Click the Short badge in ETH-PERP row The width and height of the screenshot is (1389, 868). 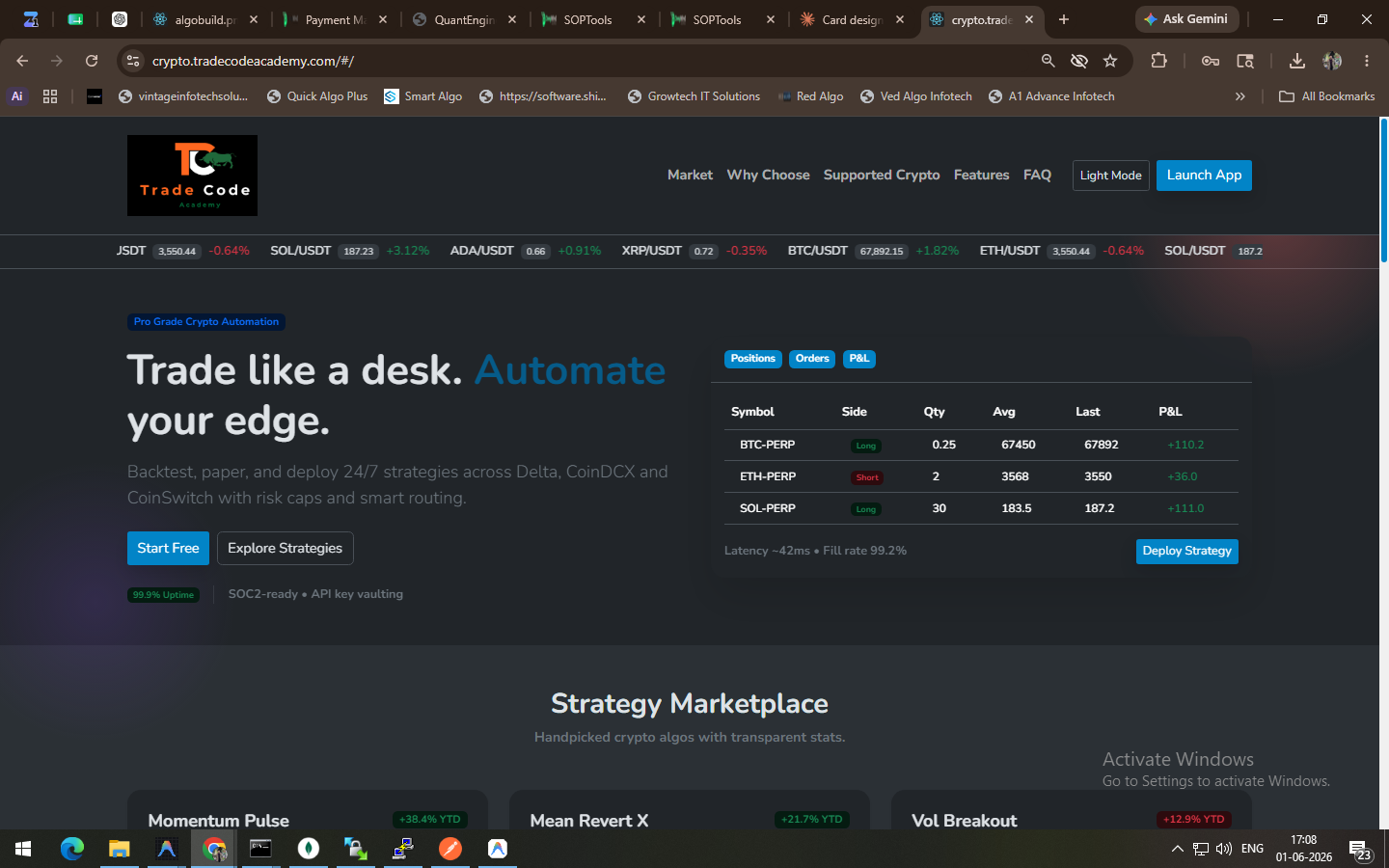(867, 477)
